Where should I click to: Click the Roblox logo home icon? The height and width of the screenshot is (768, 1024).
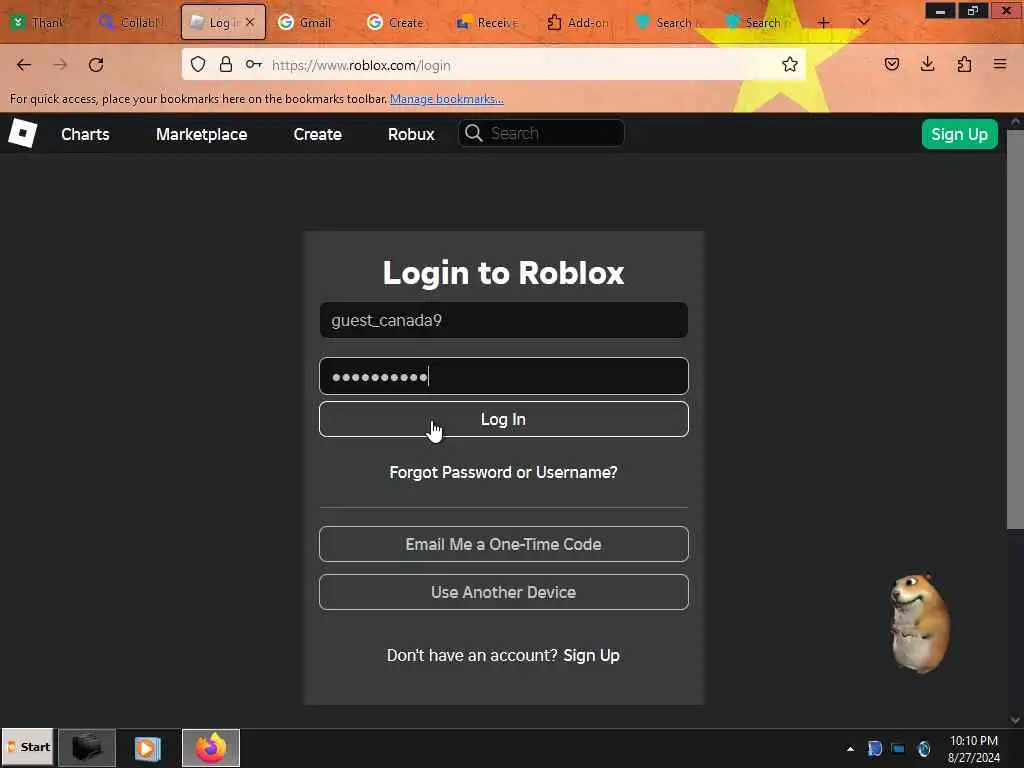pos(23,133)
